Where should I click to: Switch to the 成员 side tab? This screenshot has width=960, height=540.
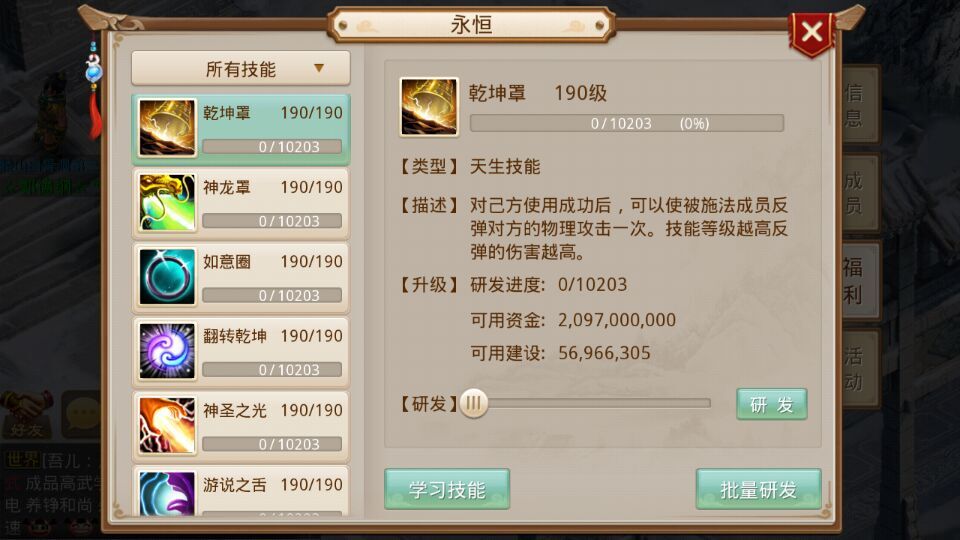pyautogui.click(x=855, y=193)
